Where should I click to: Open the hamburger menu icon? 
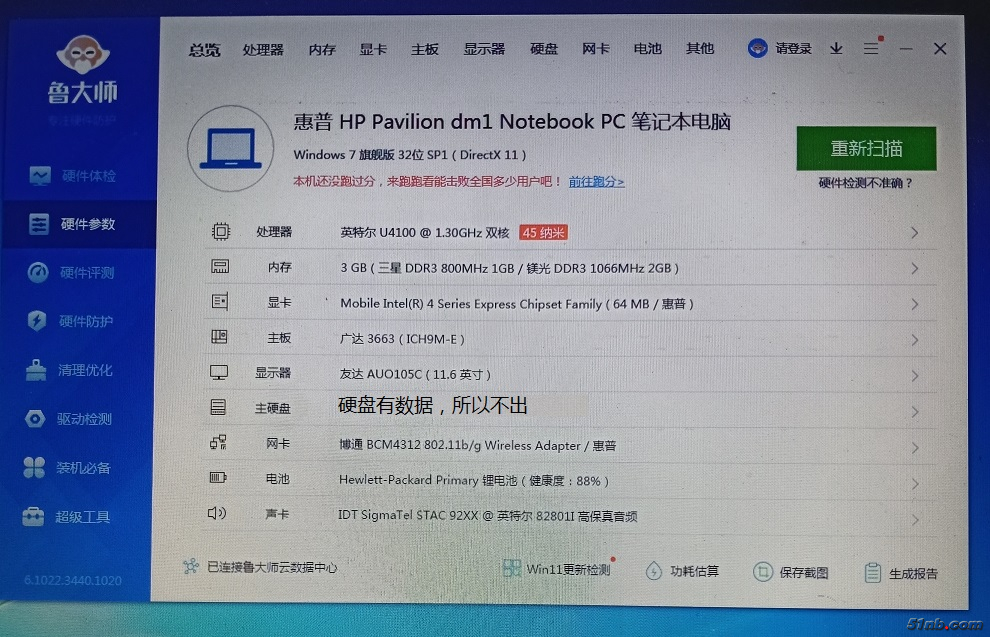tap(871, 49)
